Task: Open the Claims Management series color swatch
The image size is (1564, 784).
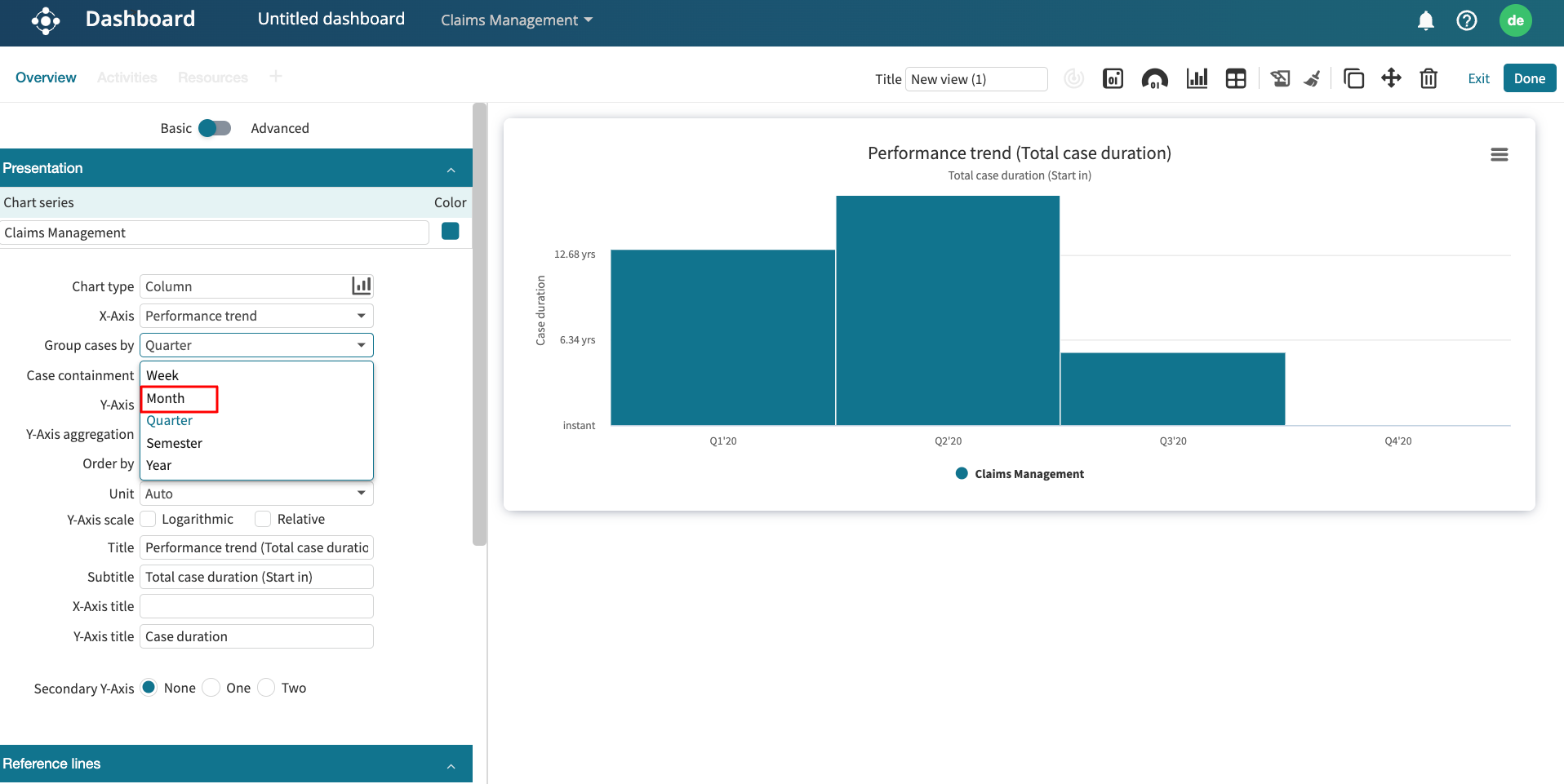Action: tap(450, 232)
